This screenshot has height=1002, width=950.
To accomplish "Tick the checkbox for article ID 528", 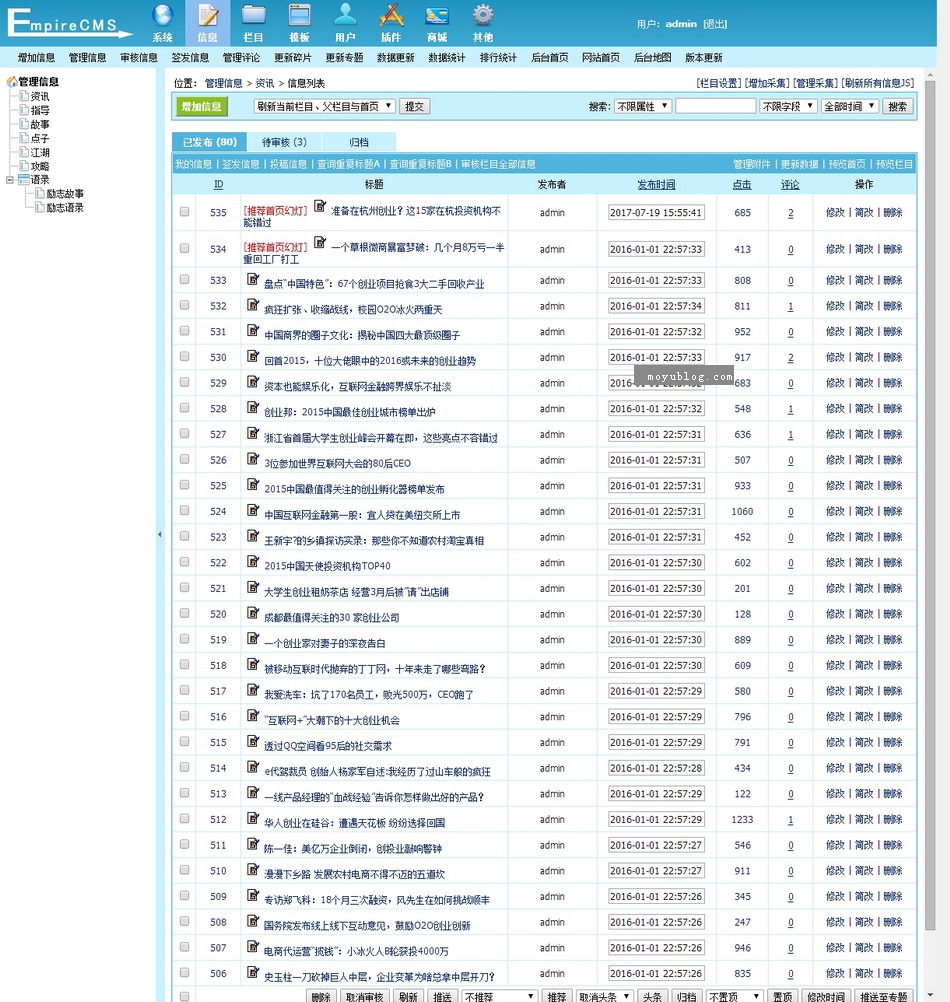I will click(x=185, y=408).
